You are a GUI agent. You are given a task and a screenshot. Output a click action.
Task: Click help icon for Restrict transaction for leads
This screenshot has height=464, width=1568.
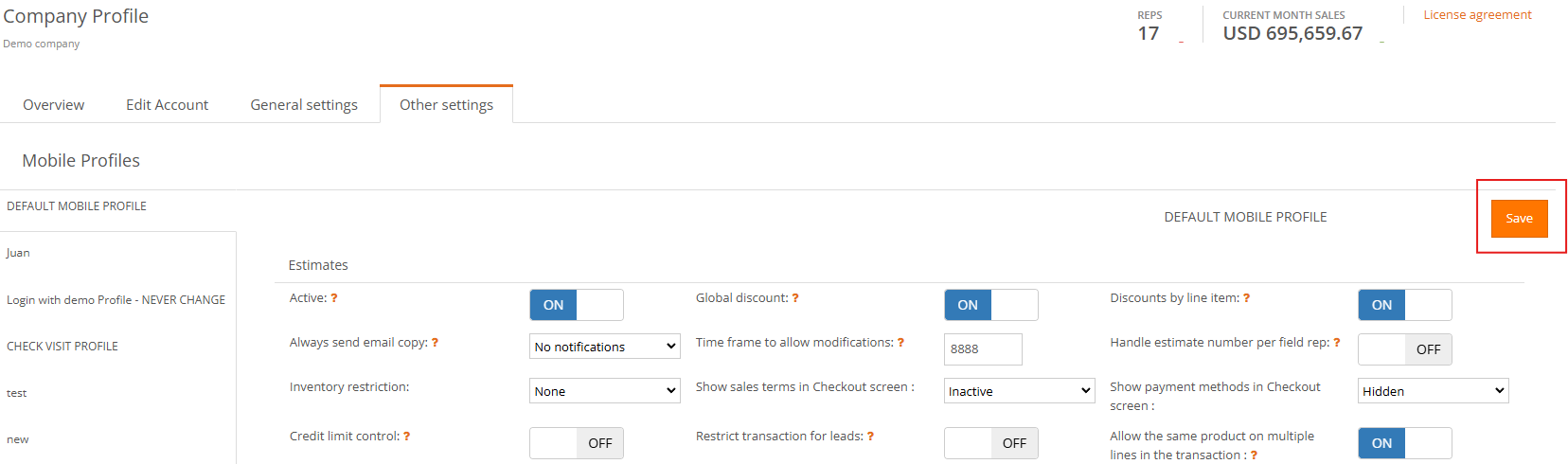pyautogui.click(x=870, y=437)
